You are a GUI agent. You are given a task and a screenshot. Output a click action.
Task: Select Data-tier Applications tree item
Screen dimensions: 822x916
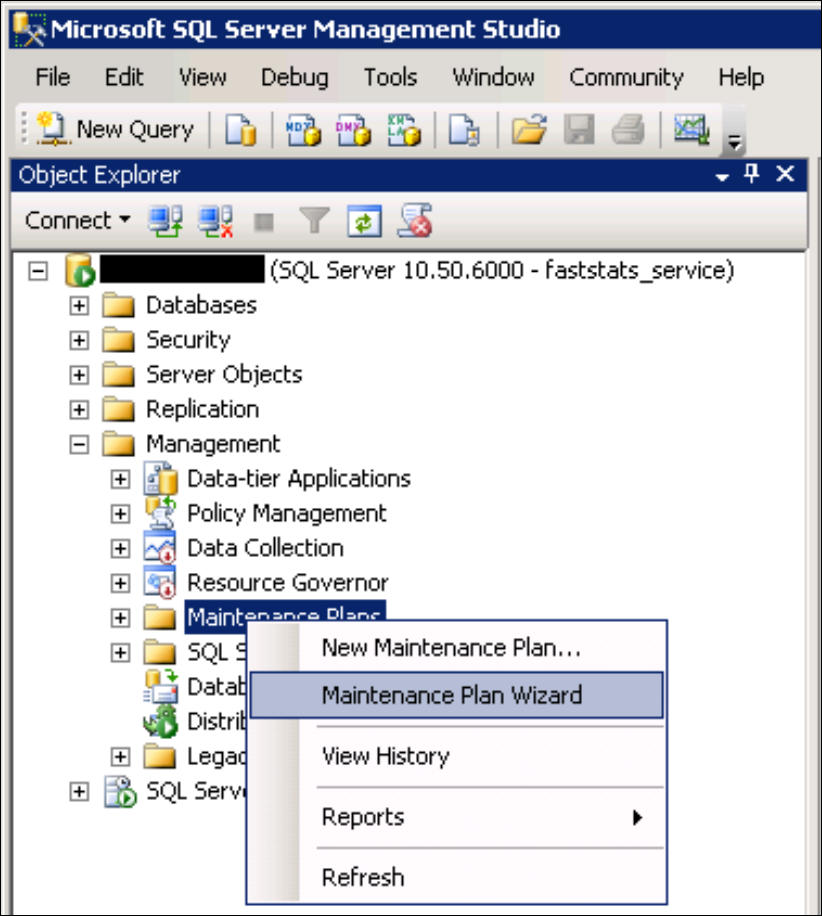pyautogui.click(x=299, y=479)
